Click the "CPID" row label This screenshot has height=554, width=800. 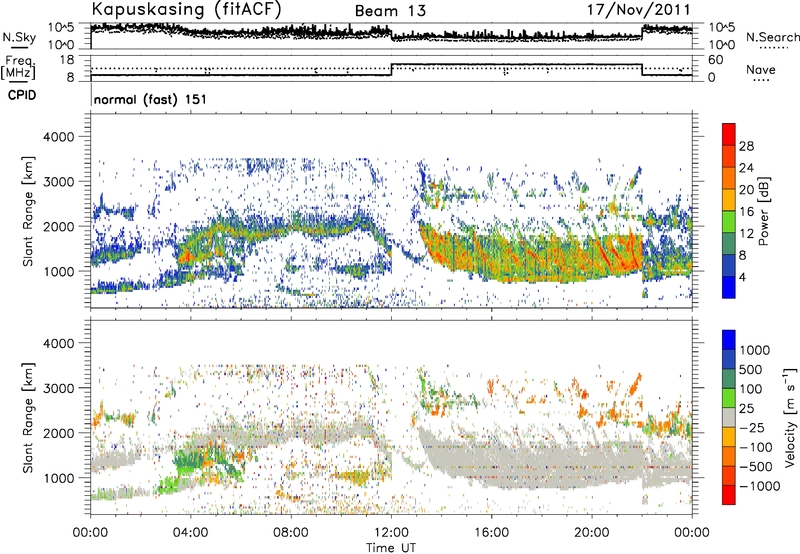[22, 95]
